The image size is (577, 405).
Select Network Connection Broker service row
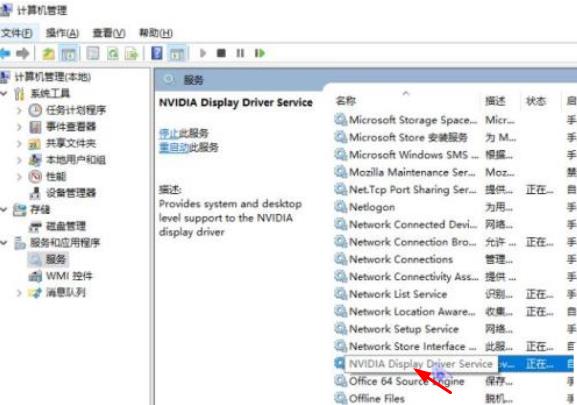pyautogui.click(x=455, y=242)
